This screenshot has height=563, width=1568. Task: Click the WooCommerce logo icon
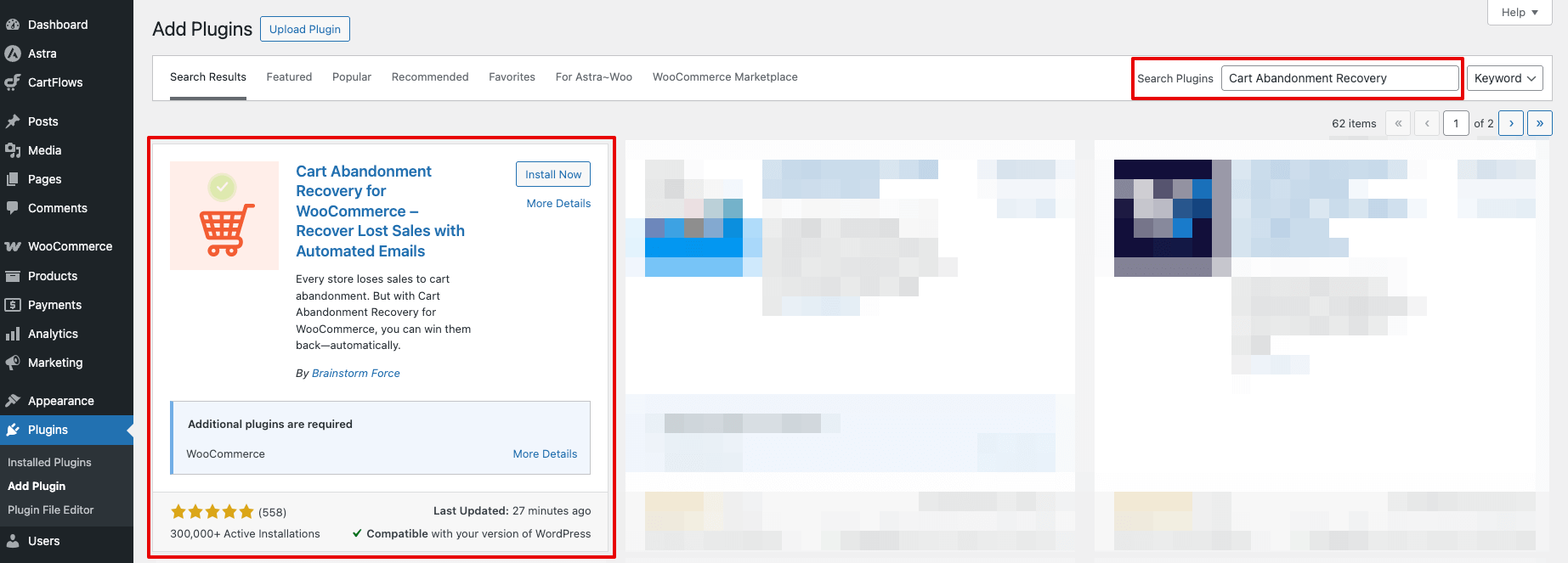coord(13,246)
